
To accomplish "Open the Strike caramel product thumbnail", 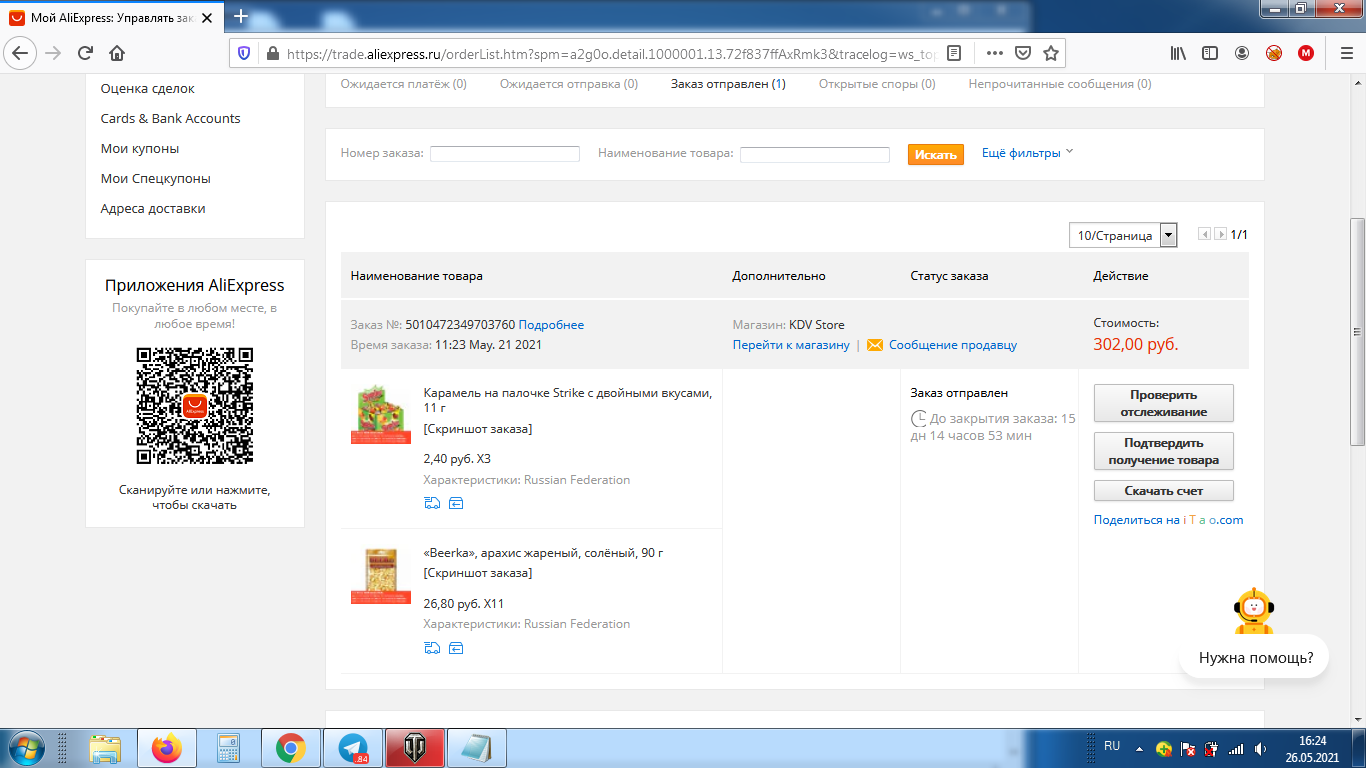I will (x=381, y=414).
